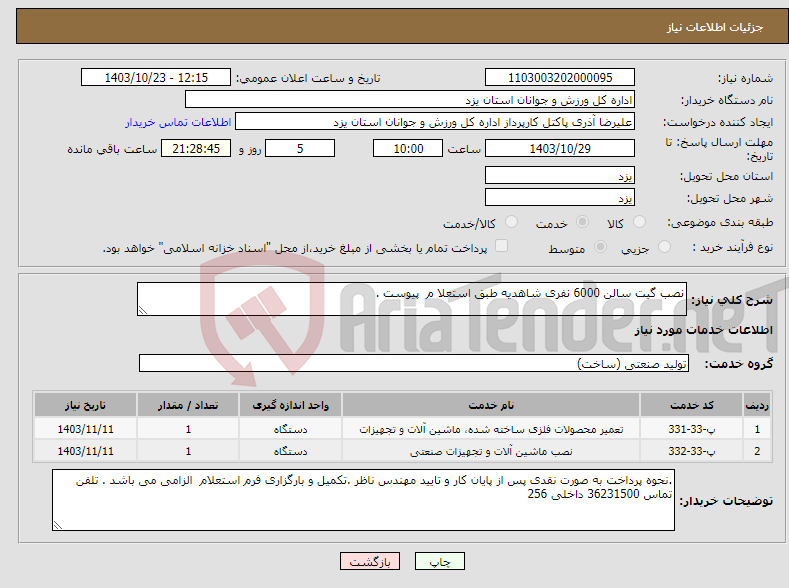This screenshot has width=789, height=588.
Task: Select service code پ-33-332 cell
Action: (x=691, y=451)
